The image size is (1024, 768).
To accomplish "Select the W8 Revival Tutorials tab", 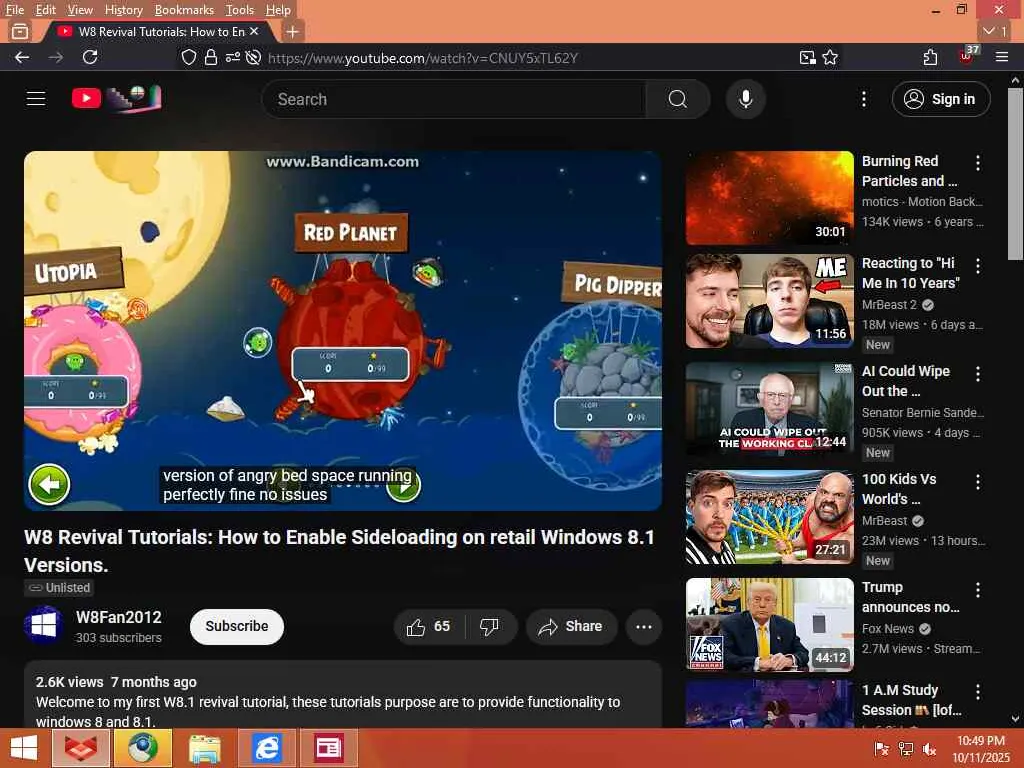I will tap(159, 31).
